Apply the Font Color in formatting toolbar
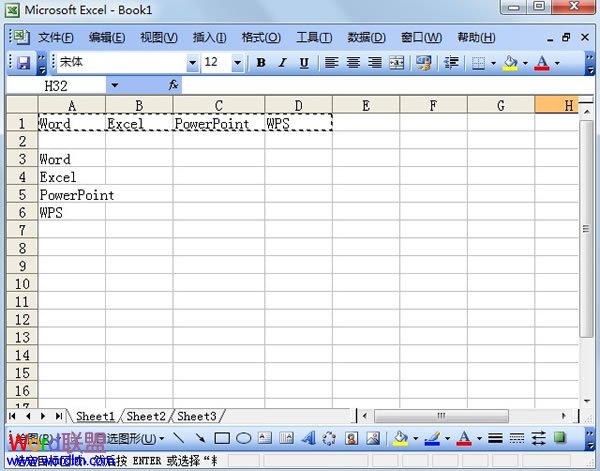The image size is (600, 471). [x=542, y=63]
